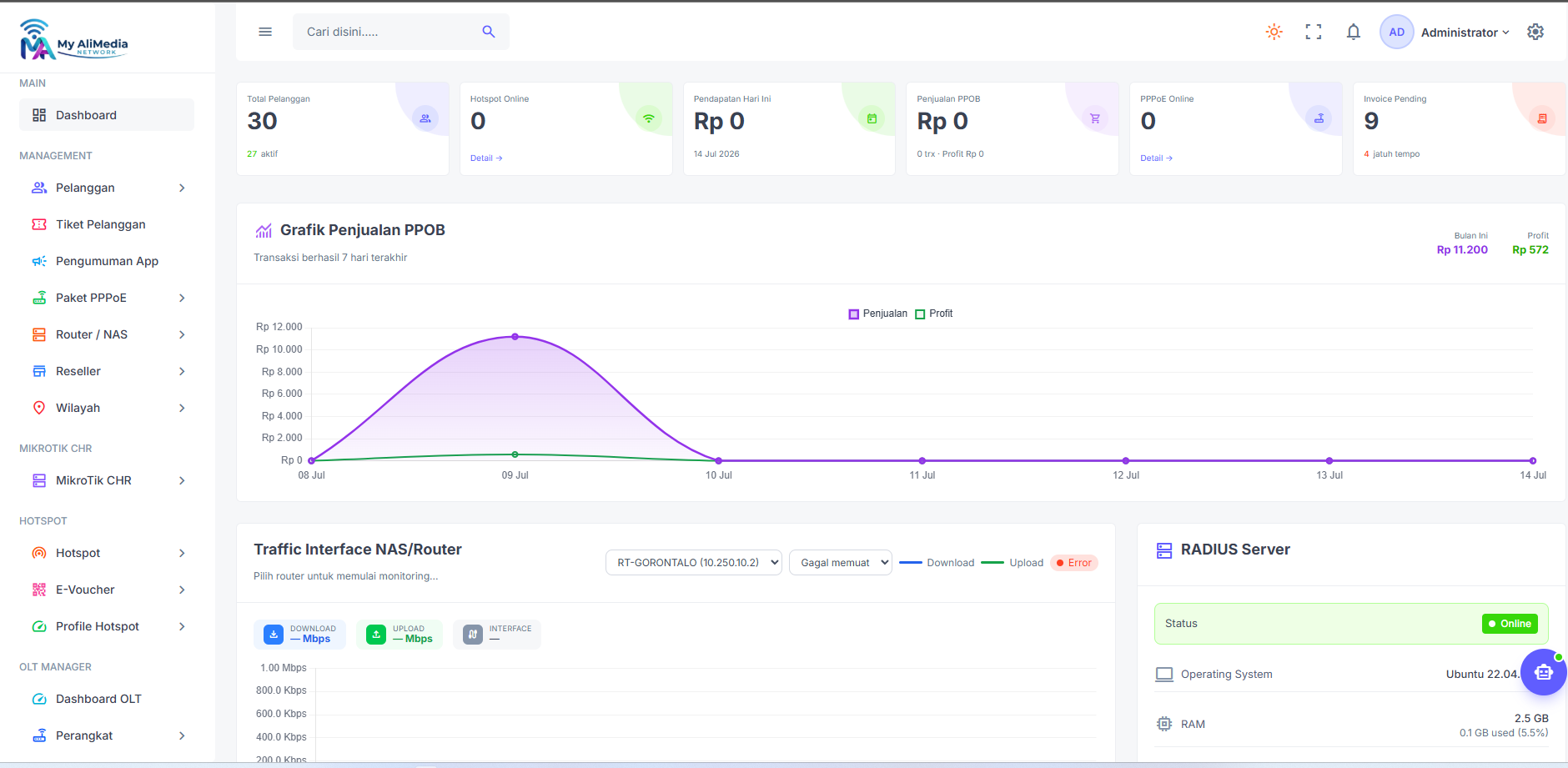The height and width of the screenshot is (768, 1568).
Task: Click the Download Mbps stat chip
Action: pyautogui.click(x=300, y=634)
